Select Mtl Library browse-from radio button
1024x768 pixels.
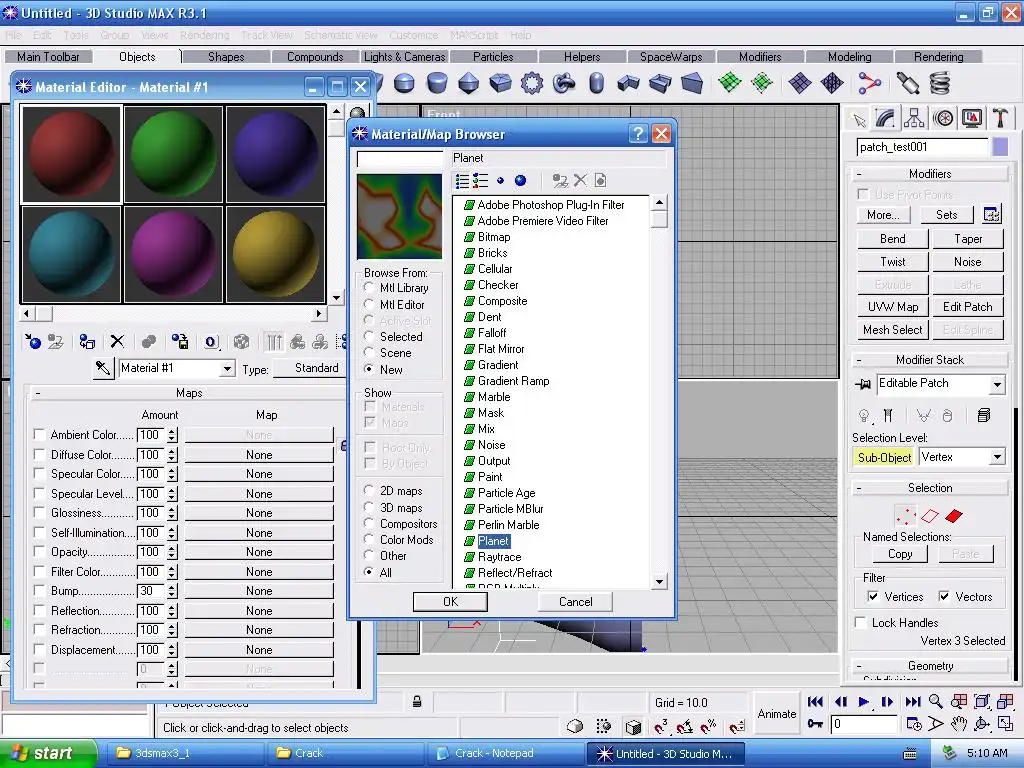(x=369, y=287)
